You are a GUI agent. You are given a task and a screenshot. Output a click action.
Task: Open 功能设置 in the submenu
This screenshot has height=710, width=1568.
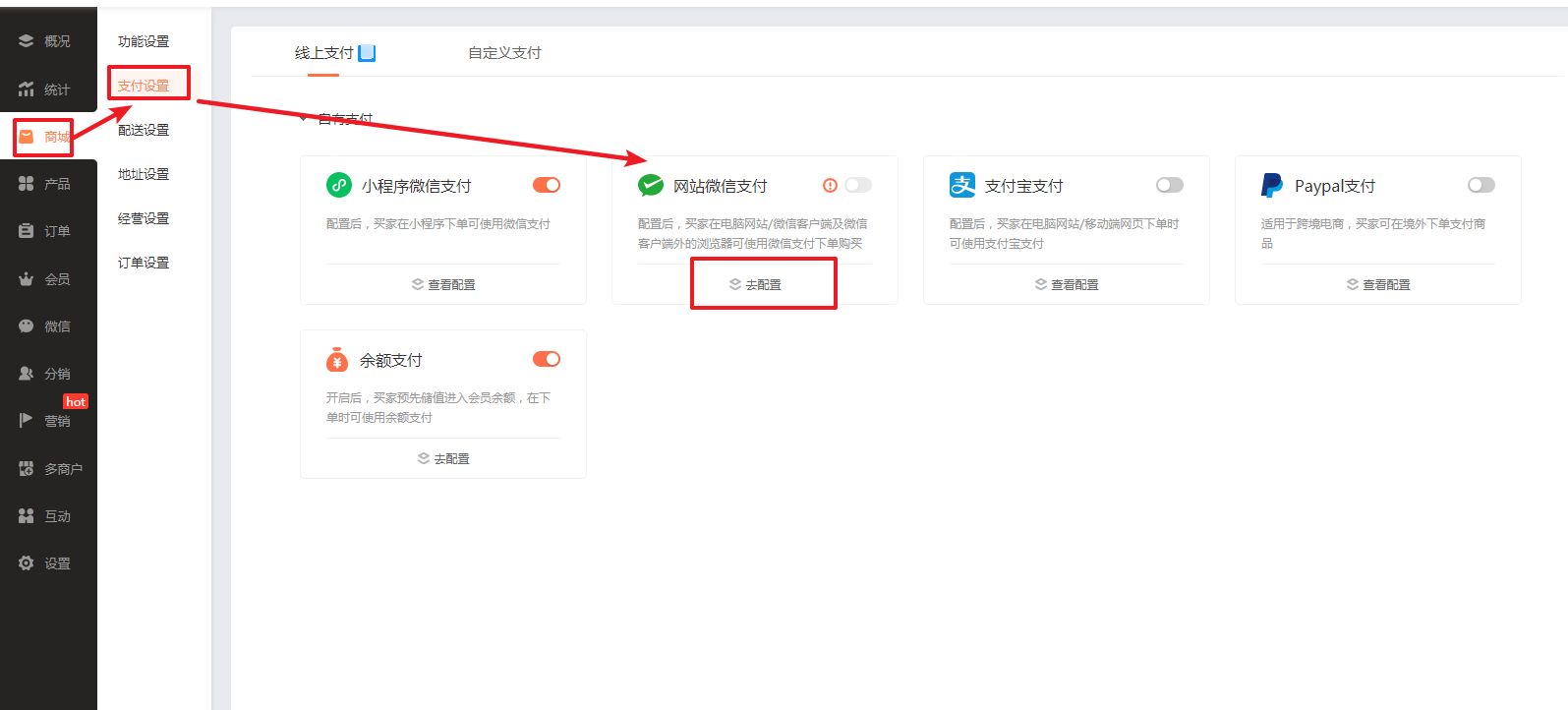[144, 41]
